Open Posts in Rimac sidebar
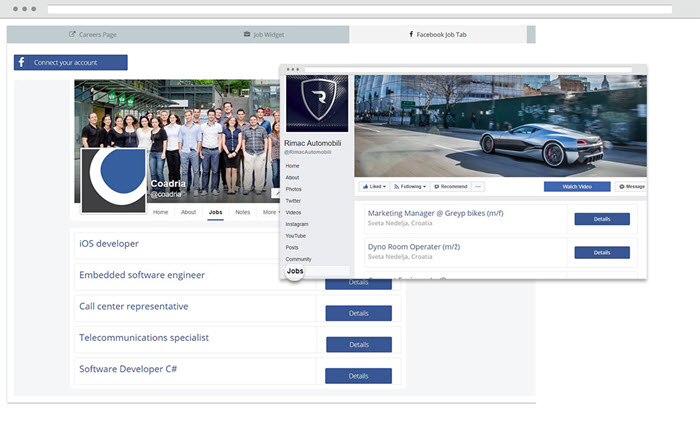The width and height of the screenshot is (700, 437). tap(292, 247)
